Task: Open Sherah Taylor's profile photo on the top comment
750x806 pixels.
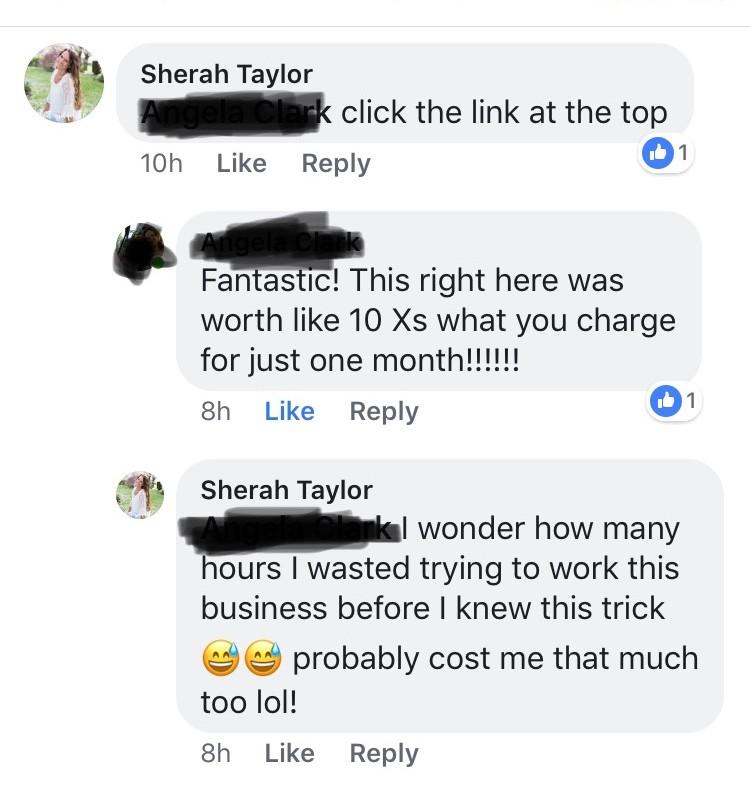Action: (x=64, y=83)
